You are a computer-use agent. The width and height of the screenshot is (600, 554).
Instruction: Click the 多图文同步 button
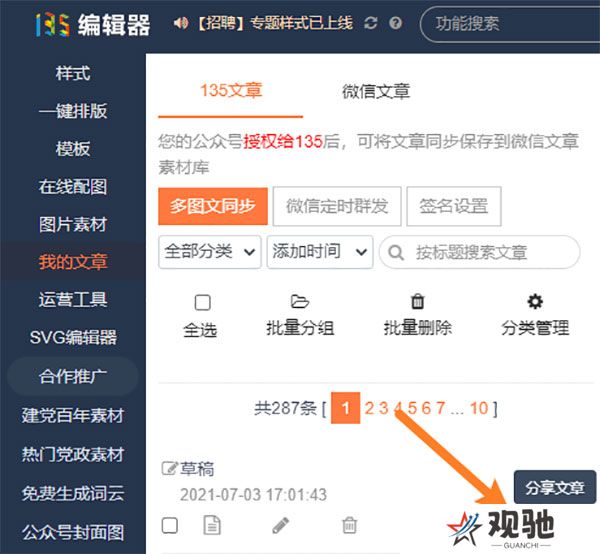(x=213, y=206)
